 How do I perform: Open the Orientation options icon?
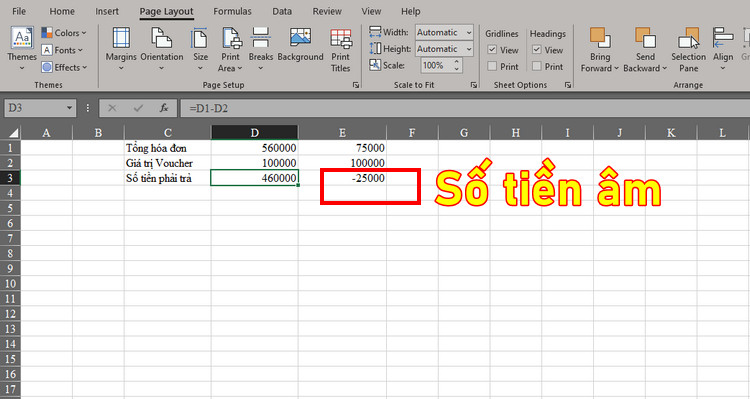click(161, 38)
